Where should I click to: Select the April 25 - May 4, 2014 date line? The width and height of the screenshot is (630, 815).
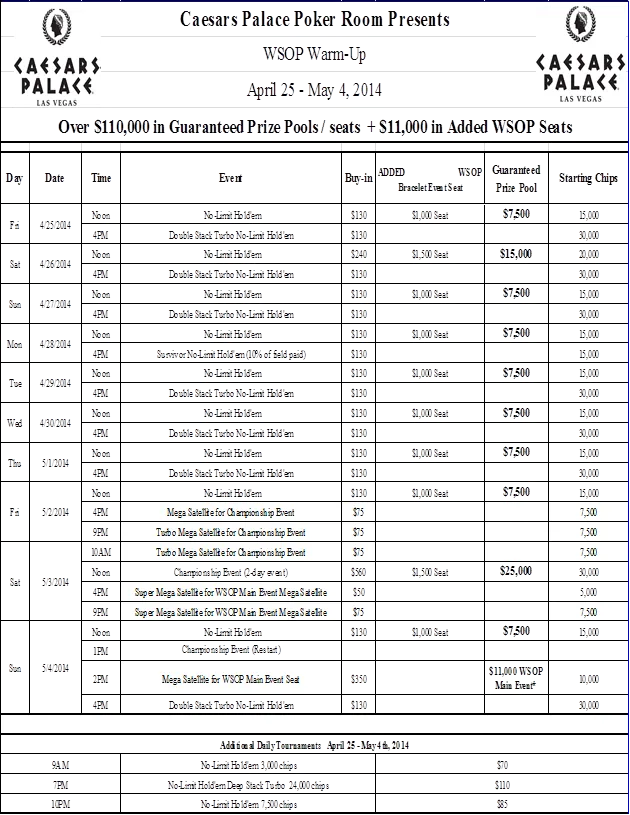[315, 90]
